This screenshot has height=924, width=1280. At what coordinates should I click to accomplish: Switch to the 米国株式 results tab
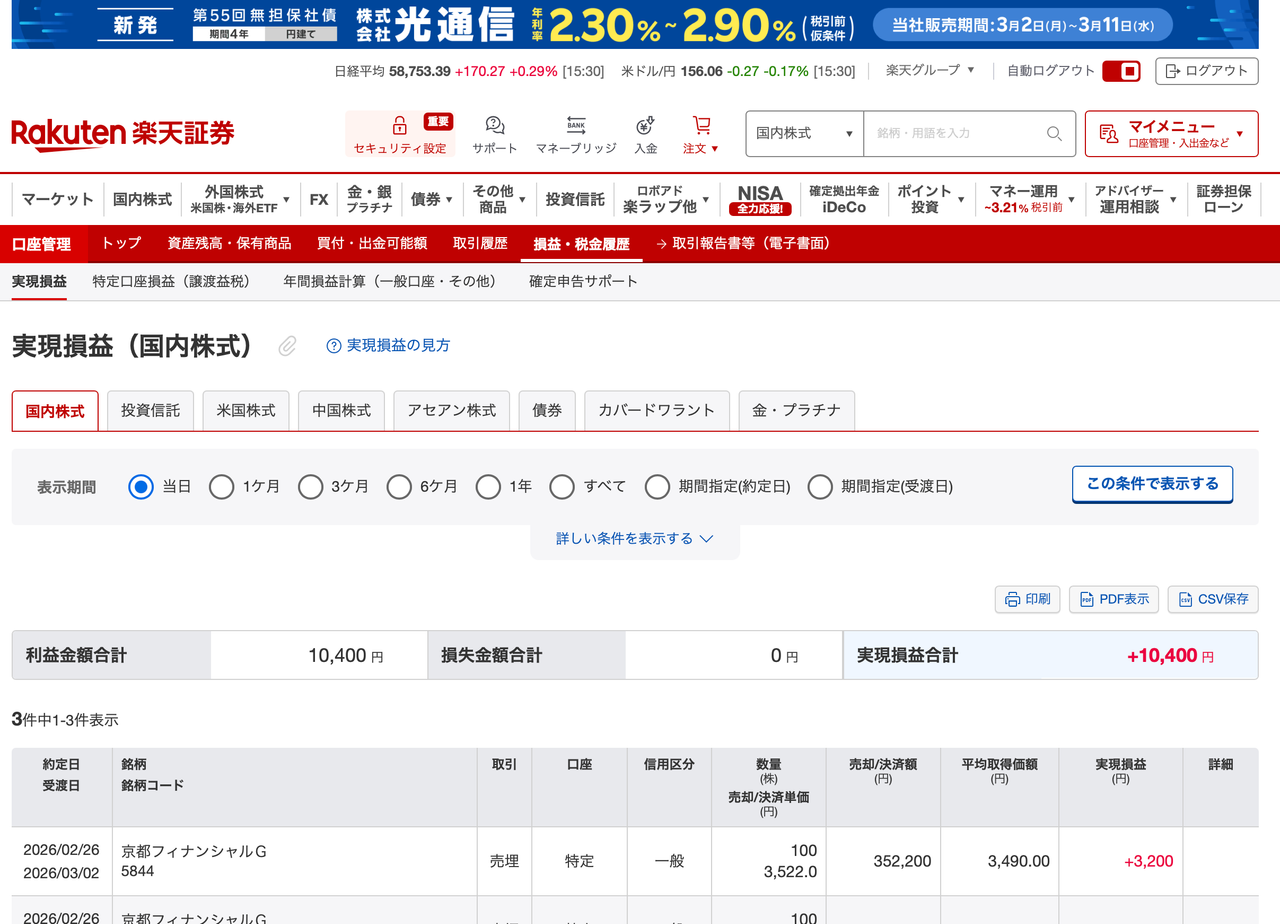[245, 410]
